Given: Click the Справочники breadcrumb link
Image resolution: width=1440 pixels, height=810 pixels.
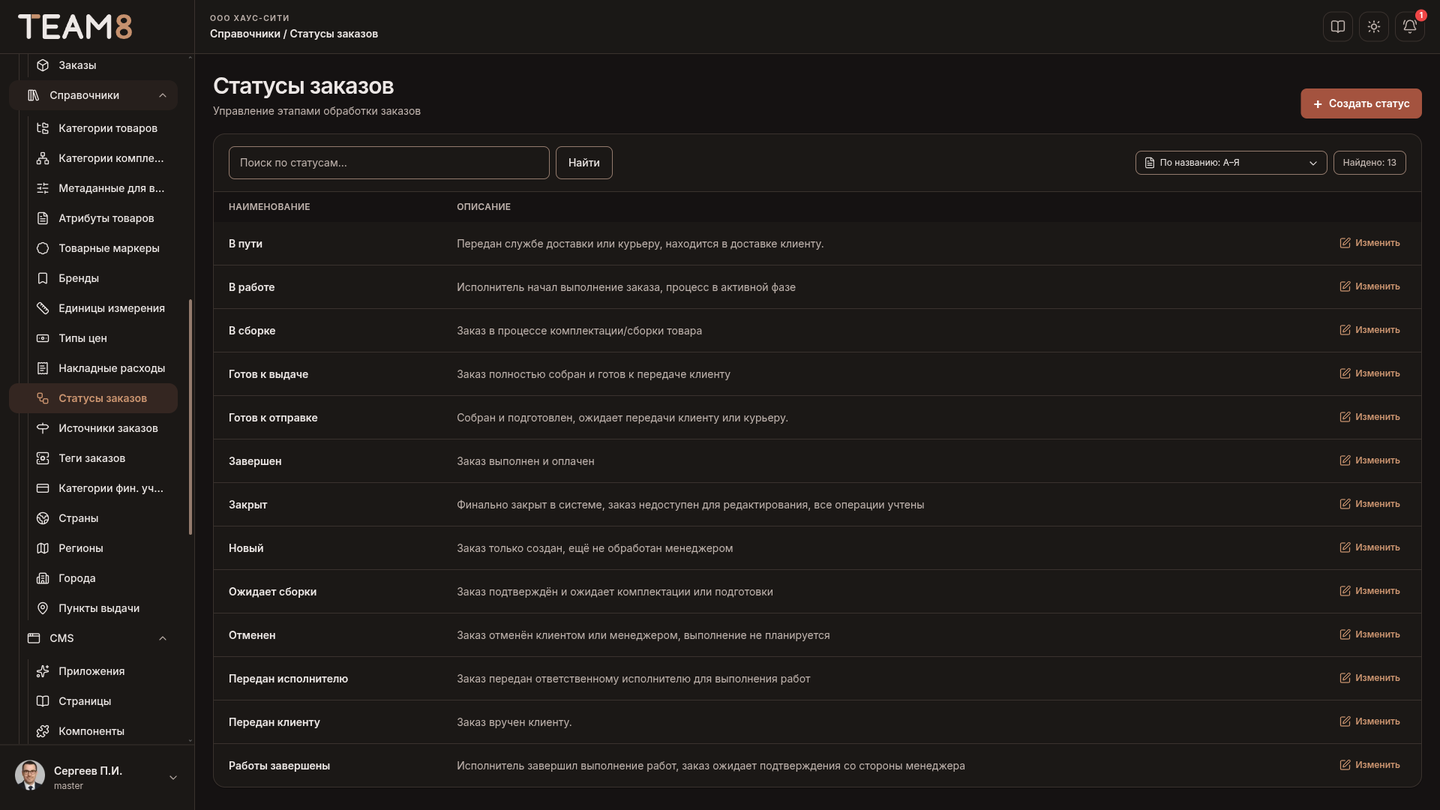Looking at the screenshot, I should point(245,34).
